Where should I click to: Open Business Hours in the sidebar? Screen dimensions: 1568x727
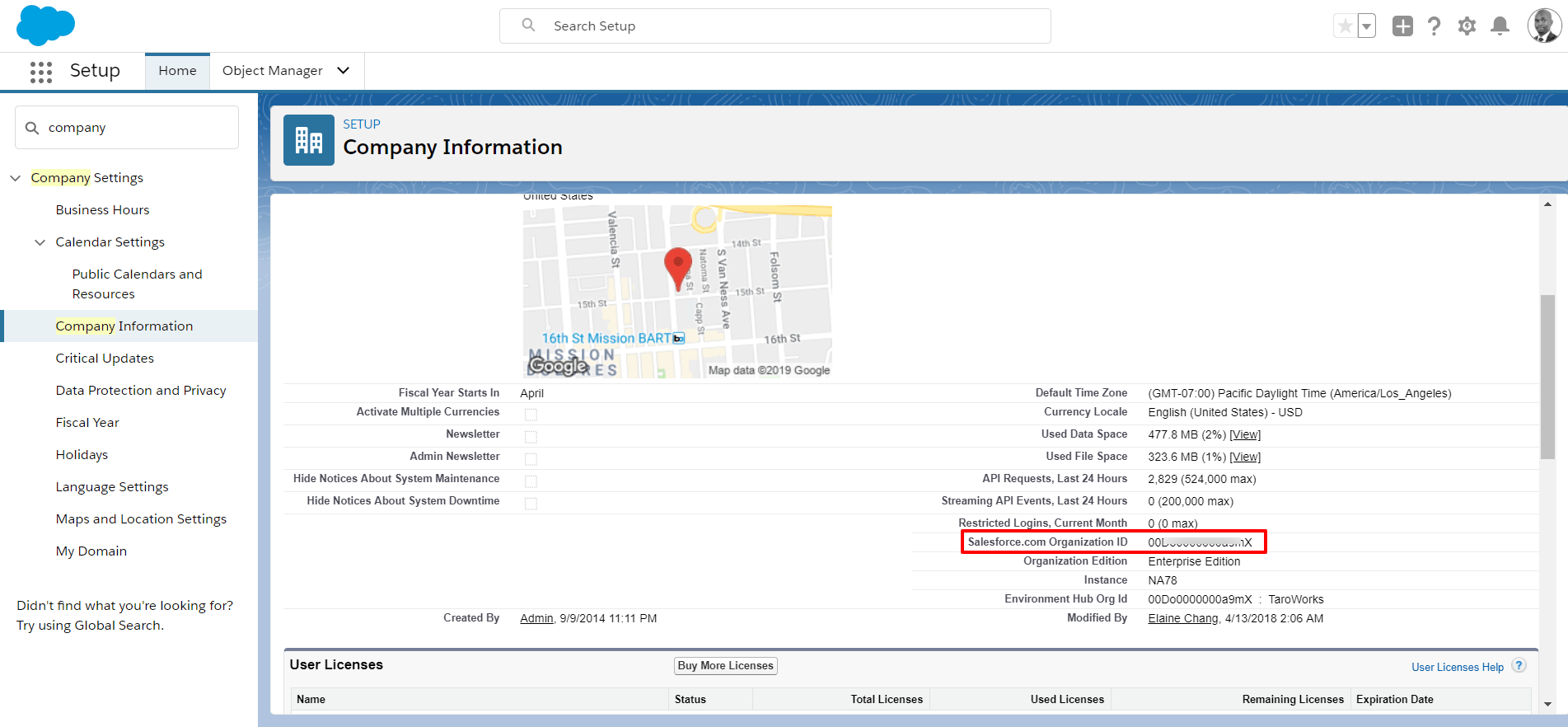(102, 210)
